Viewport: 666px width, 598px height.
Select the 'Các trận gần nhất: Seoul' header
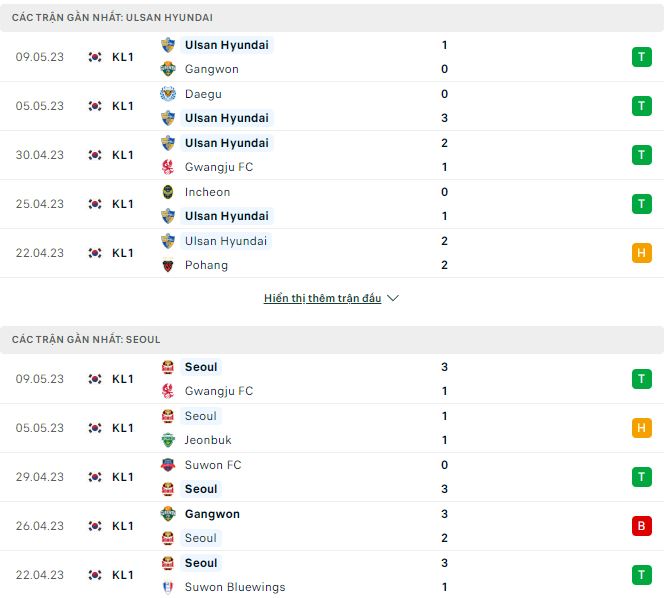(86, 340)
